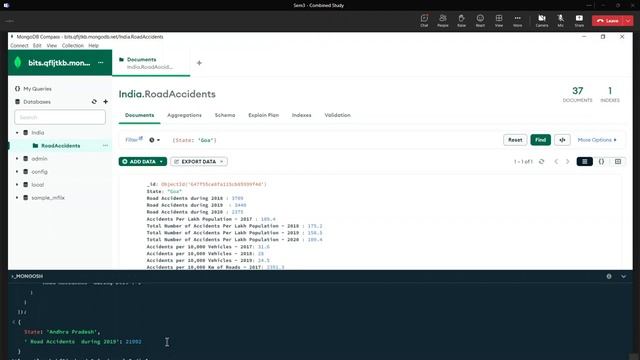Click the Reset query button
Screen dimensions: 640x360
(515, 140)
